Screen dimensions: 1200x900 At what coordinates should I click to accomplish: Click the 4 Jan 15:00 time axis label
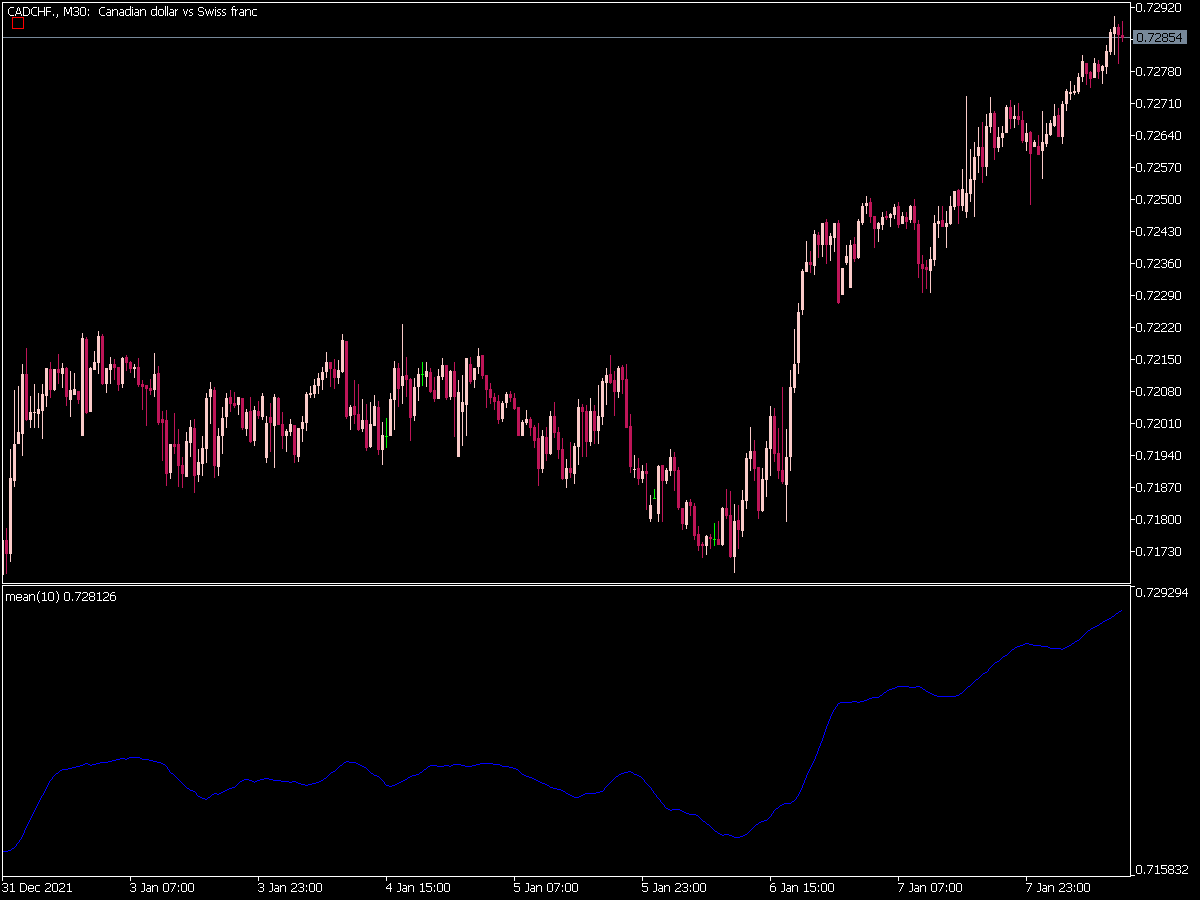point(418,887)
